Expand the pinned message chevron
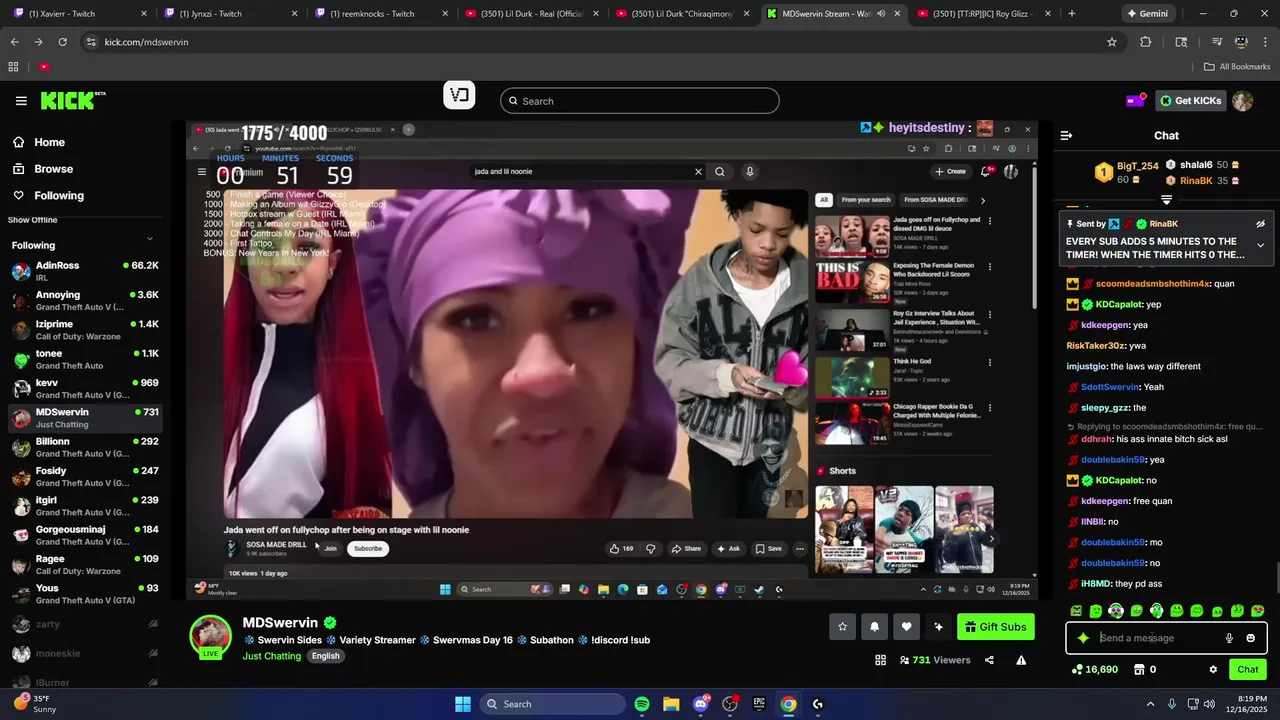The height and width of the screenshot is (720, 1280). (1260, 245)
